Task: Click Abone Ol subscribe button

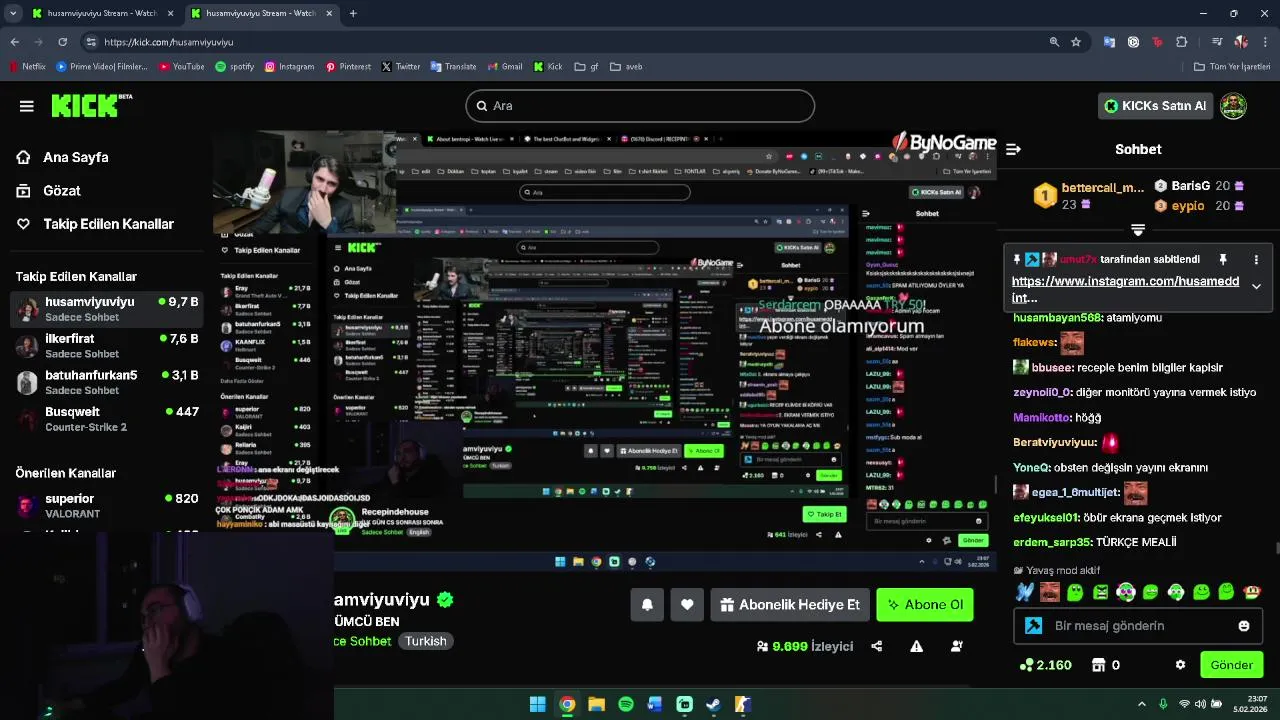Action: tap(925, 605)
